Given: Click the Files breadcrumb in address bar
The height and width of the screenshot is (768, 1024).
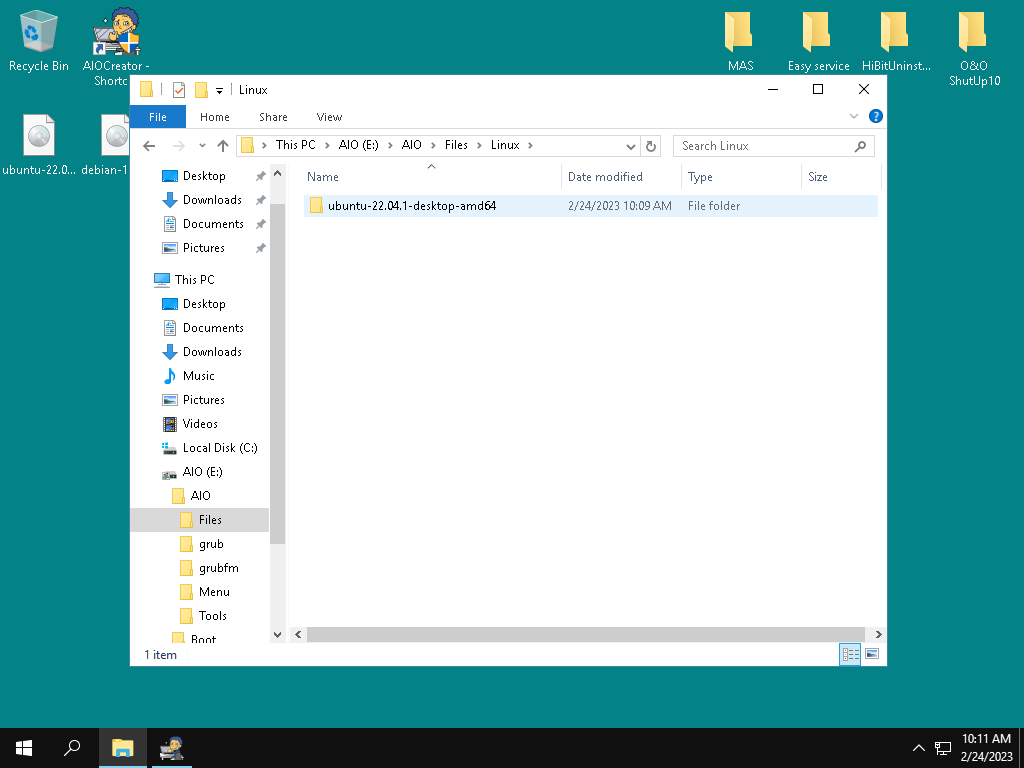Looking at the screenshot, I should coord(456,145).
